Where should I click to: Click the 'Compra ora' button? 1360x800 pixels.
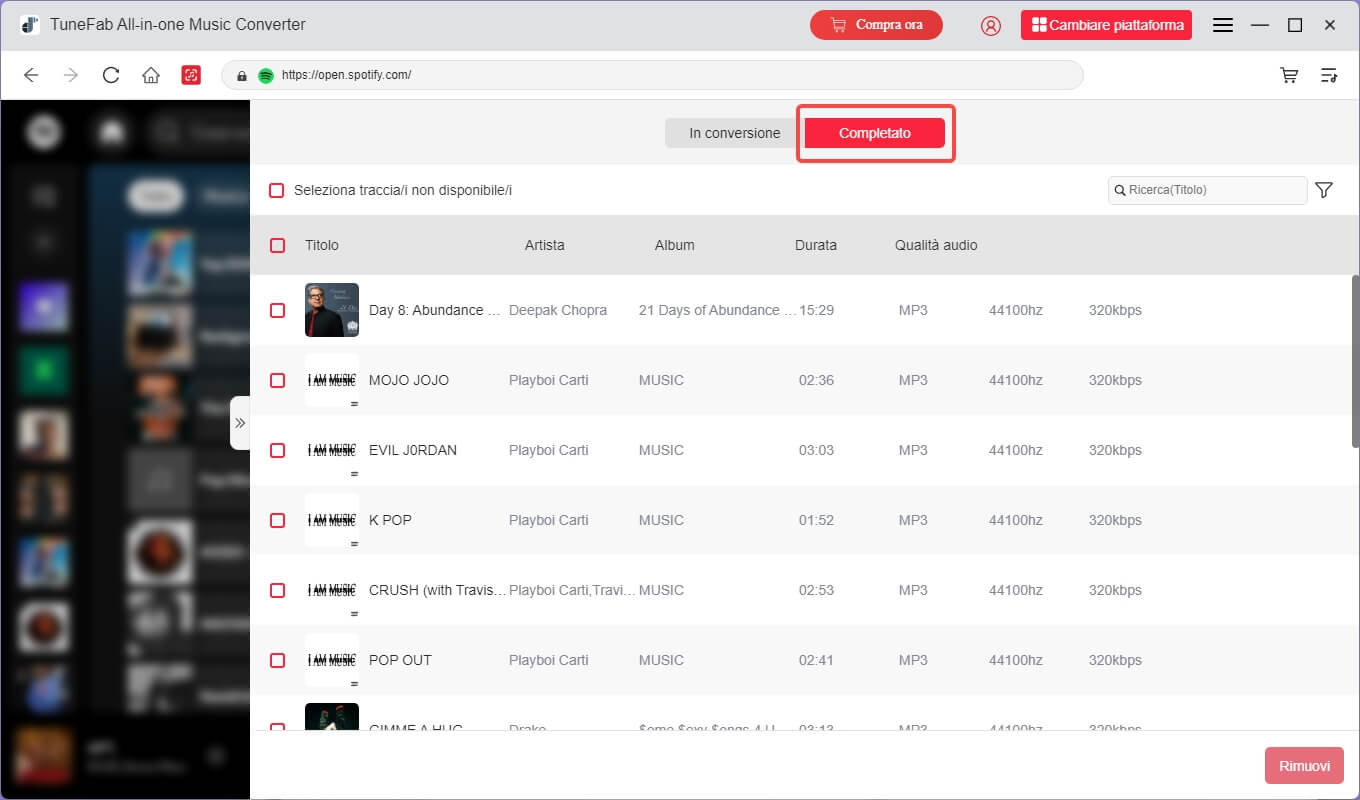[x=876, y=25]
